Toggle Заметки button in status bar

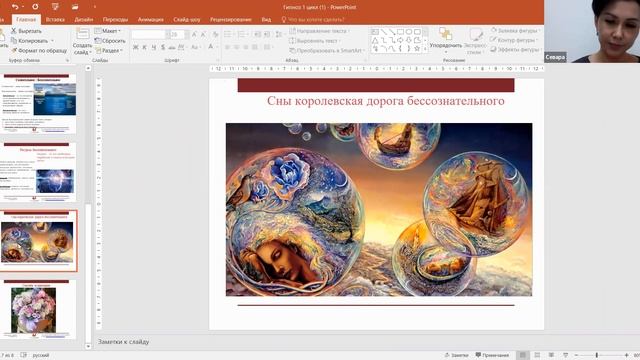456,355
